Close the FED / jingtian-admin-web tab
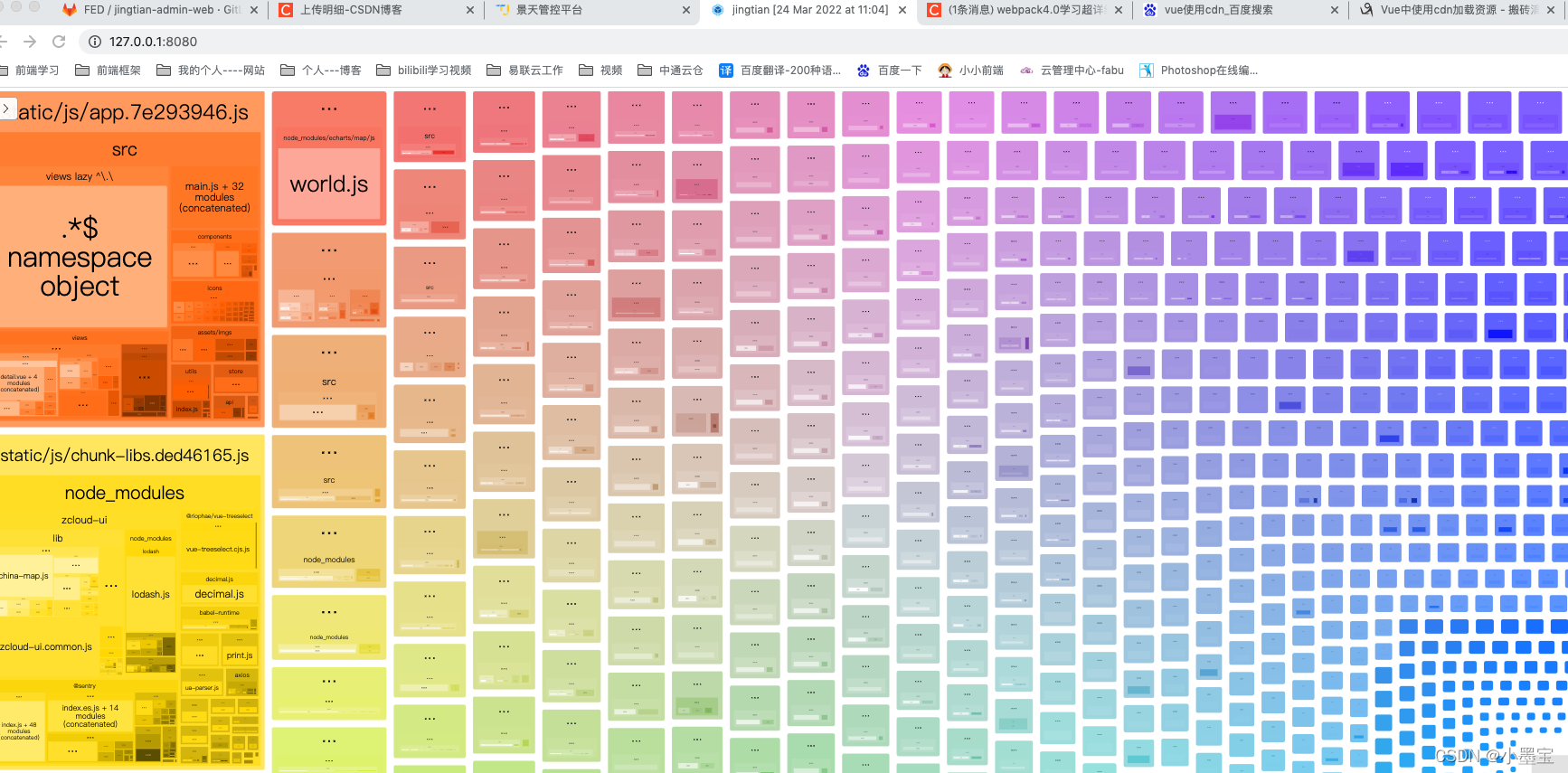Viewport: 1568px width, 773px height. pyautogui.click(x=253, y=10)
